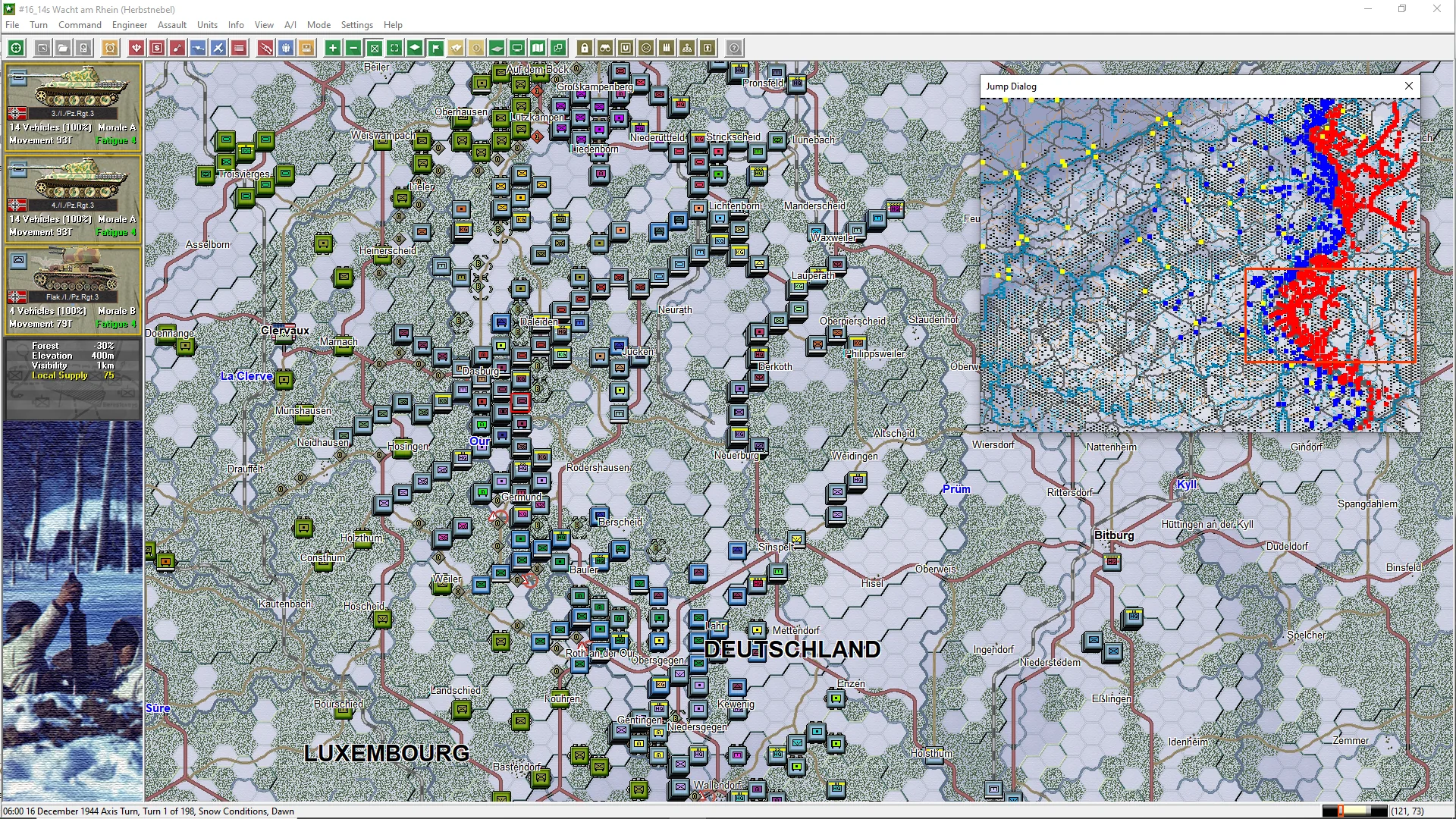Open the Assault menu

[x=171, y=25]
